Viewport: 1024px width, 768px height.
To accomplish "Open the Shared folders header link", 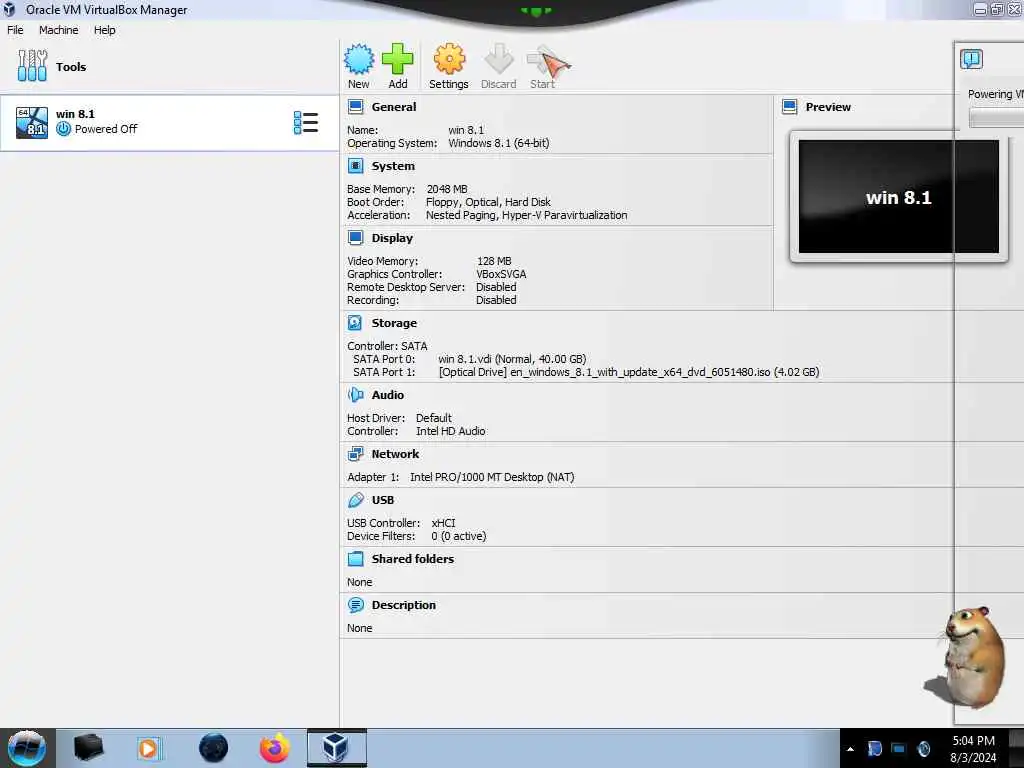I will click(413, 558).
